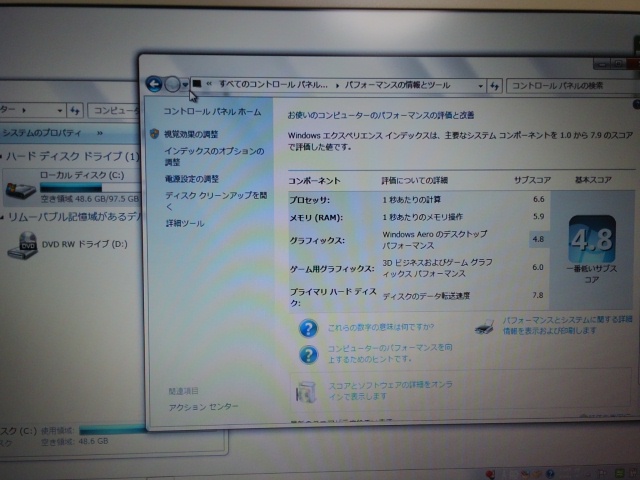
Task: Click the software box icon near スコアとソフトウェア
Action: tap(306, 392)
